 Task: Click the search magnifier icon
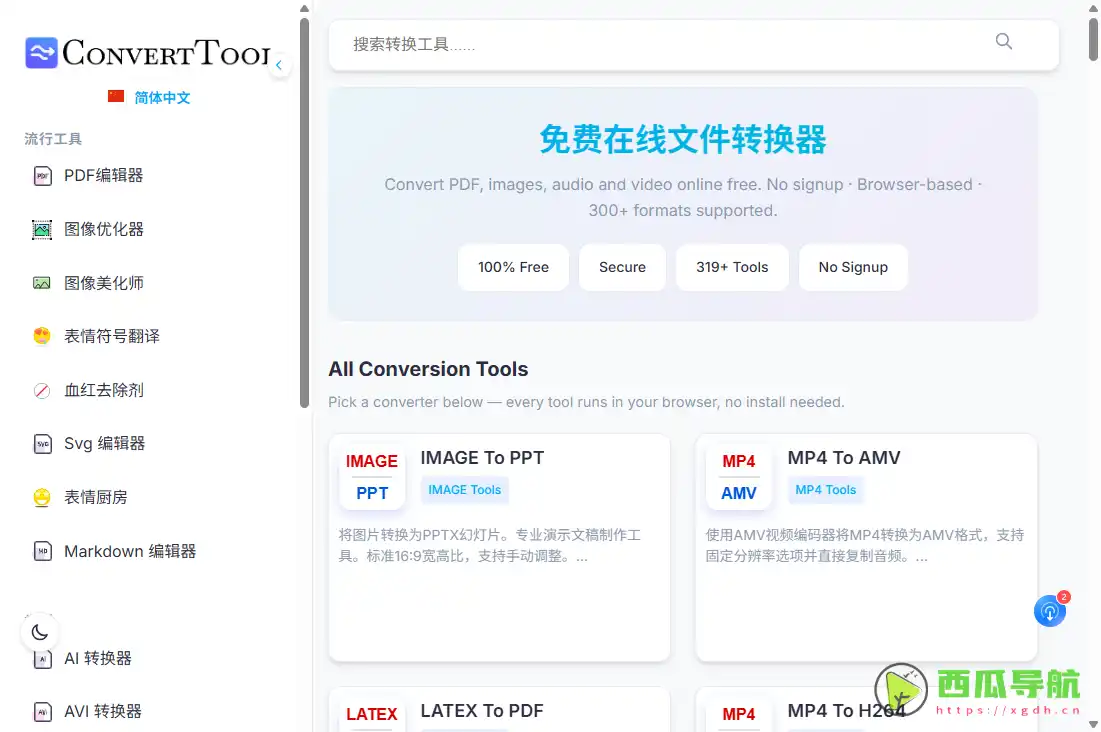pos(1003,42)
